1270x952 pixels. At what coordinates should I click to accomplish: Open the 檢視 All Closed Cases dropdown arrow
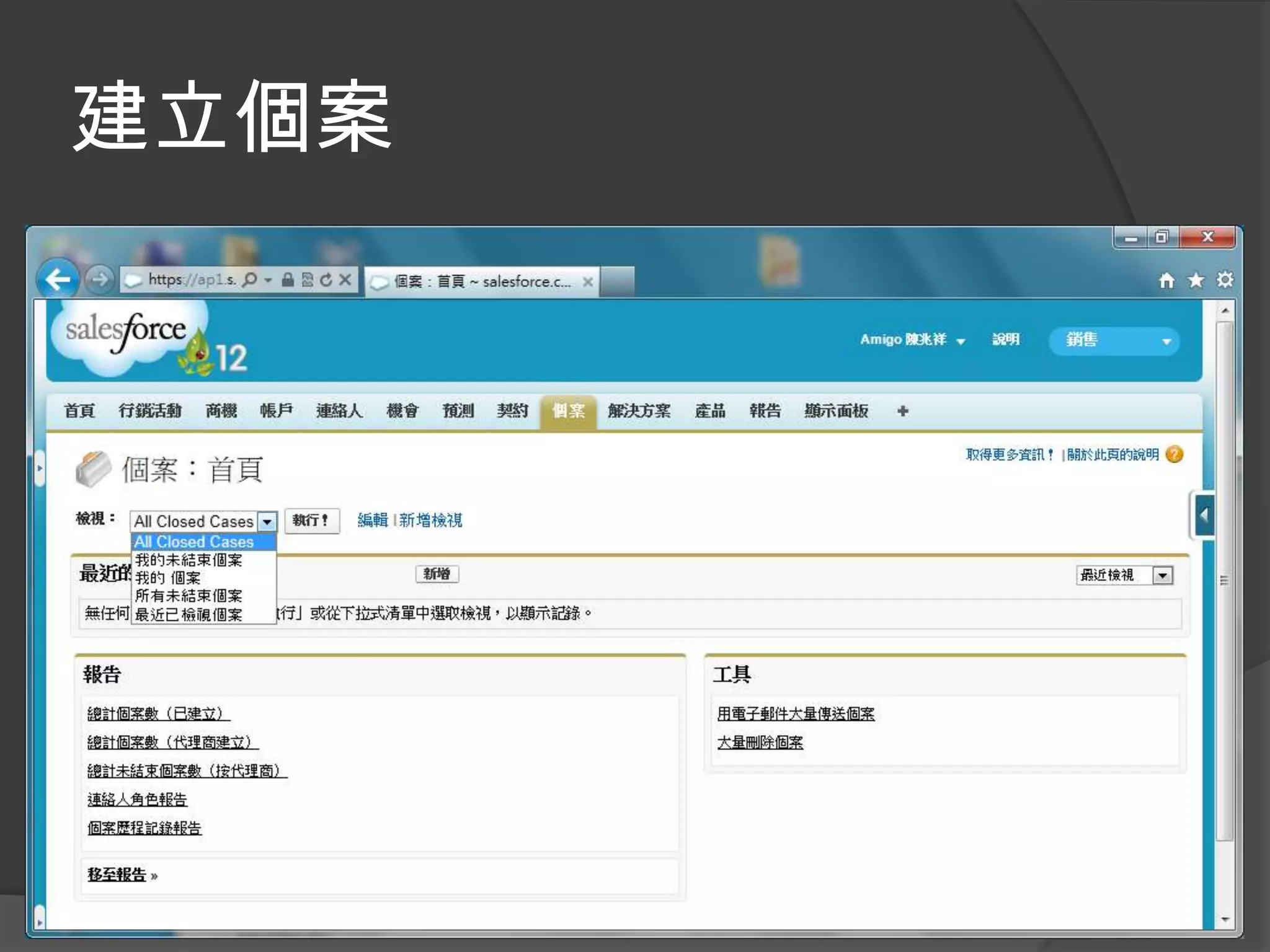tap(267, 522)
